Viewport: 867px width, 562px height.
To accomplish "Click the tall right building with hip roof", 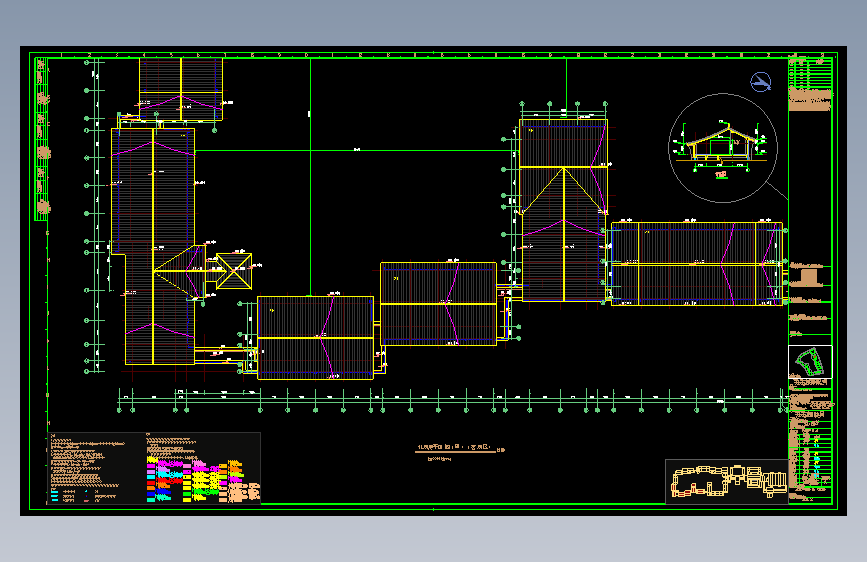I will pos(563,210).
